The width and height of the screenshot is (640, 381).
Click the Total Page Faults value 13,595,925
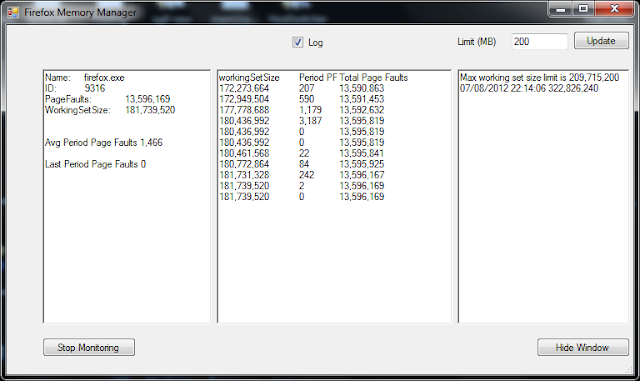coord(362,164)
